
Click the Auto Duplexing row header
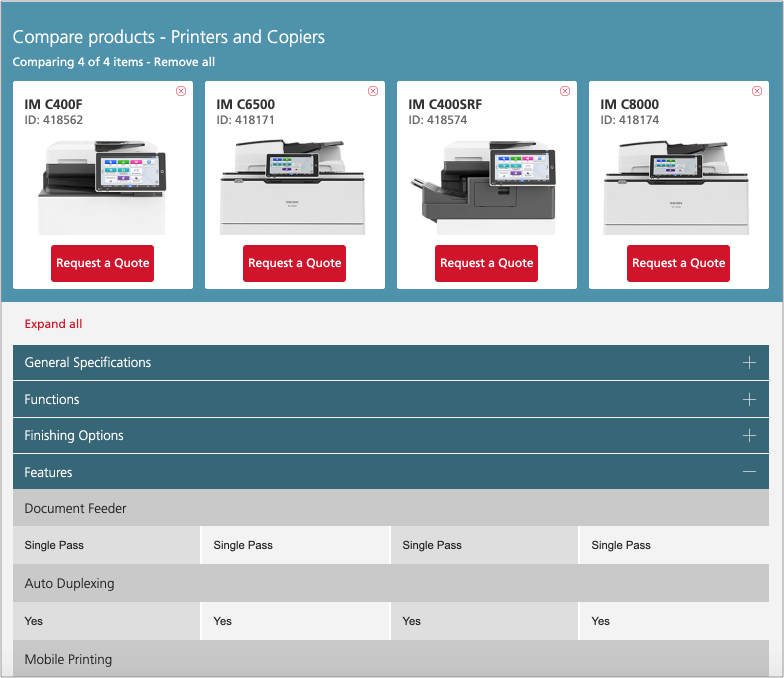tap(391, 583)
